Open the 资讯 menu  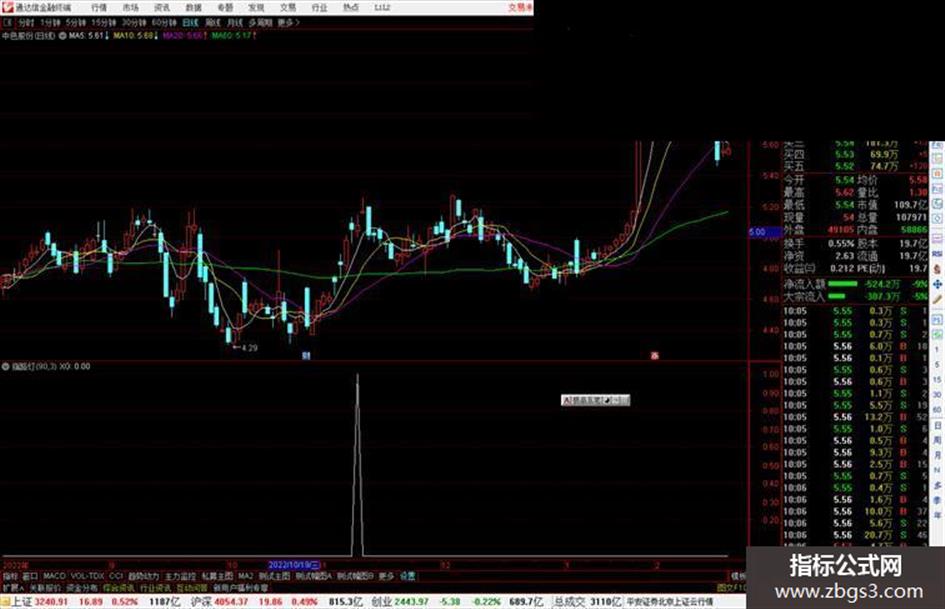pyautogui.click(x=162, y=8)
